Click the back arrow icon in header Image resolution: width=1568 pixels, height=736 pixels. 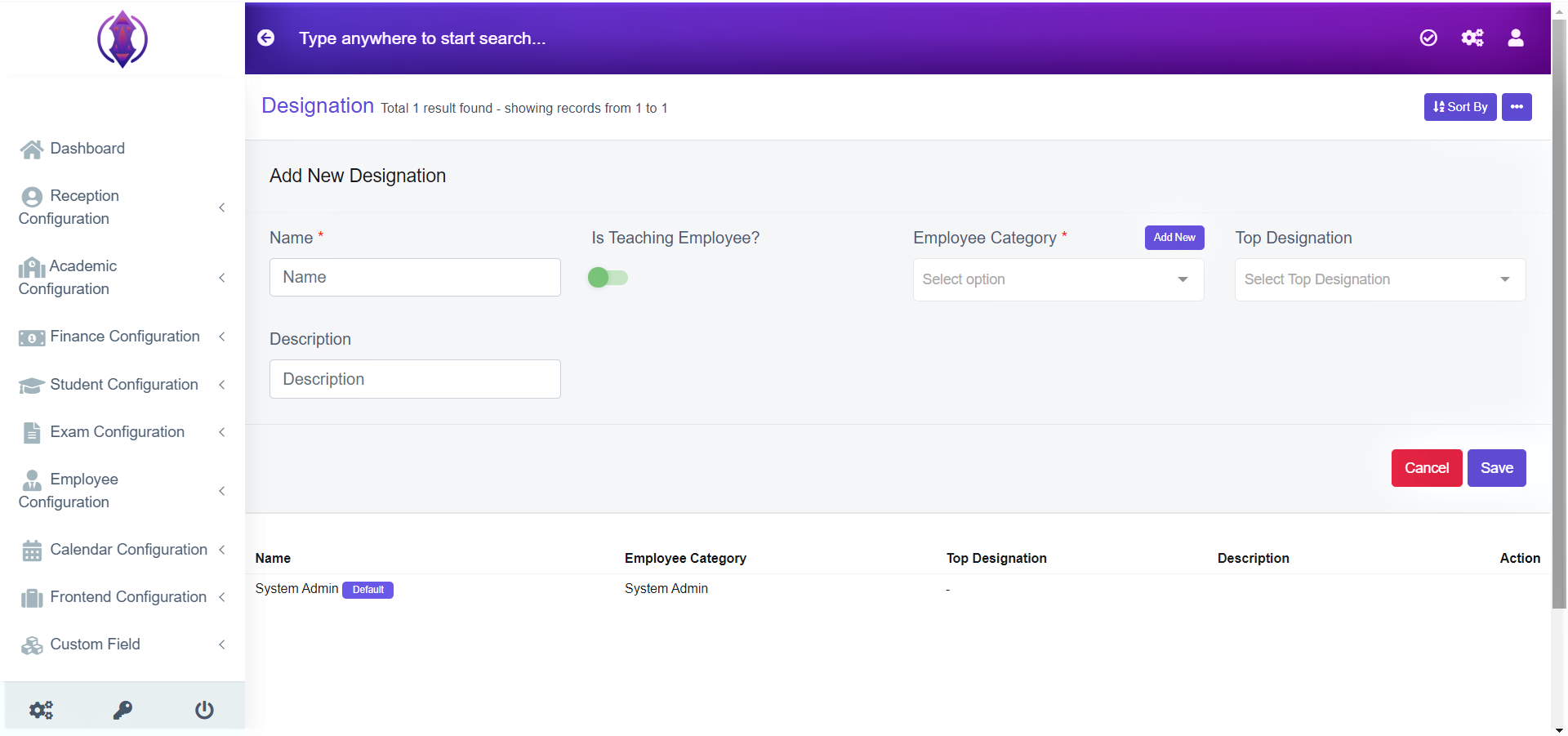tap(266, 38)
